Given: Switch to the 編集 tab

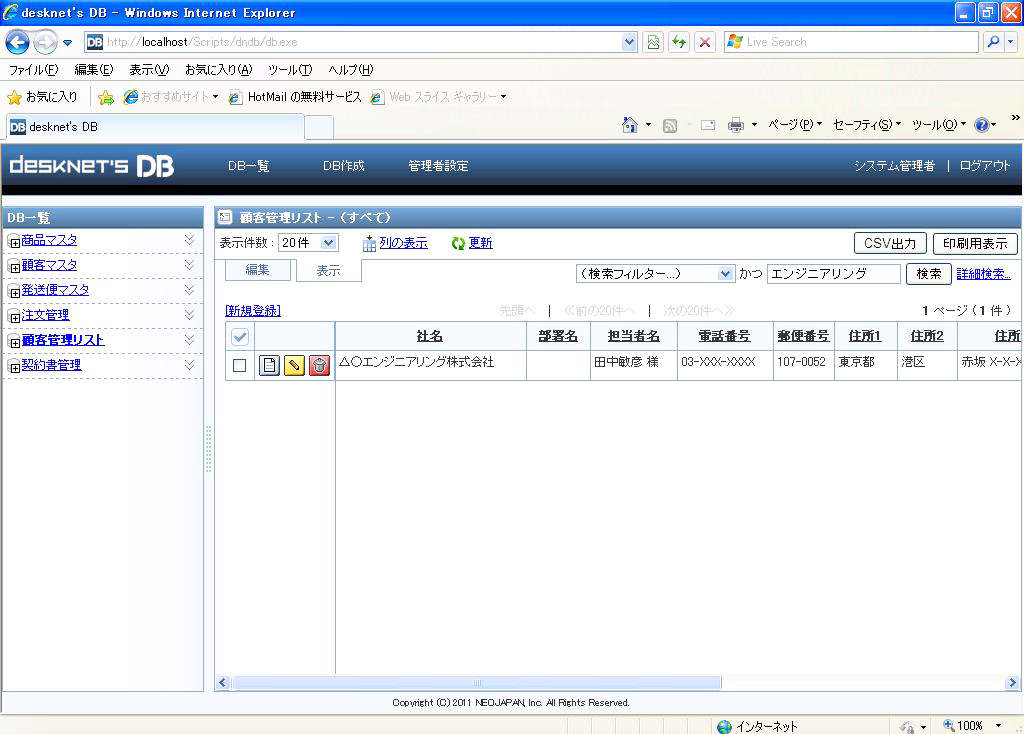Looking at the screenshot, I should coord(257,270).
